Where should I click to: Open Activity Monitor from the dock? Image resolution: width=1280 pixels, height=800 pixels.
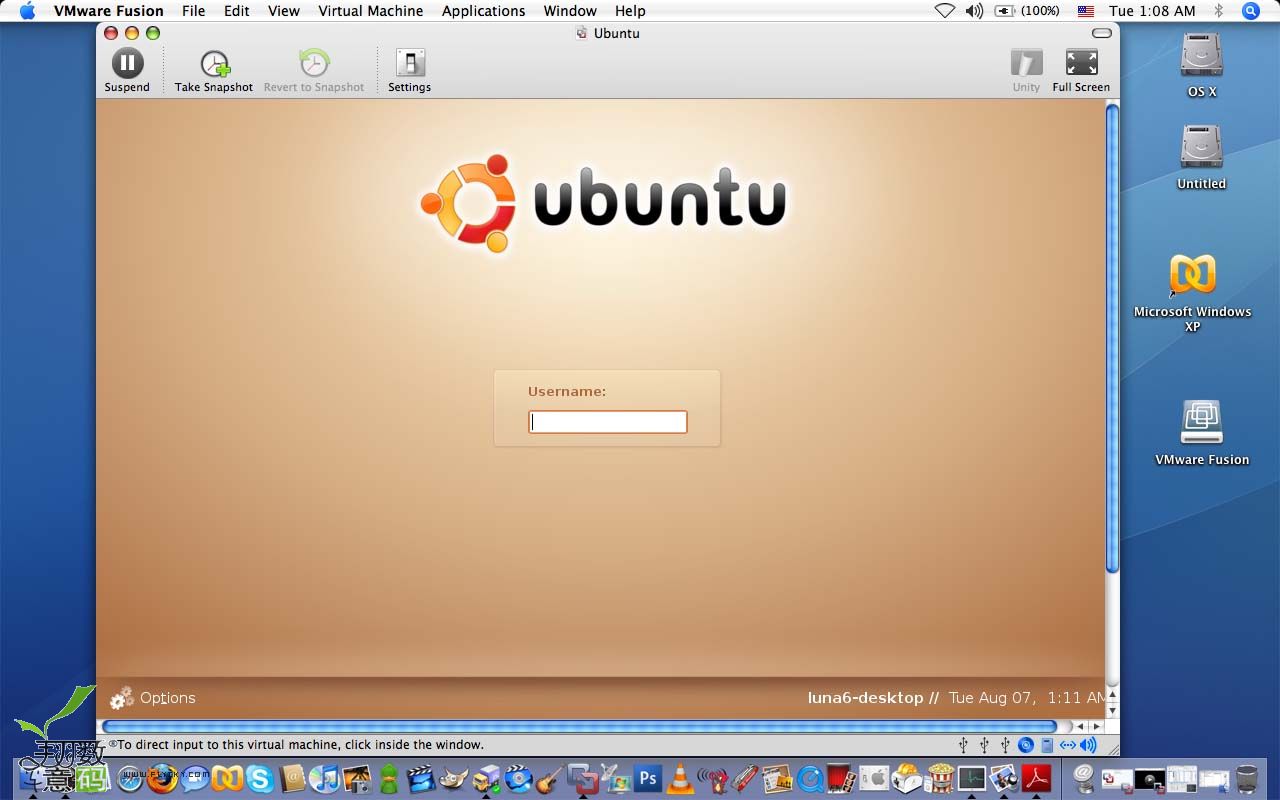(x=972, y=779)
